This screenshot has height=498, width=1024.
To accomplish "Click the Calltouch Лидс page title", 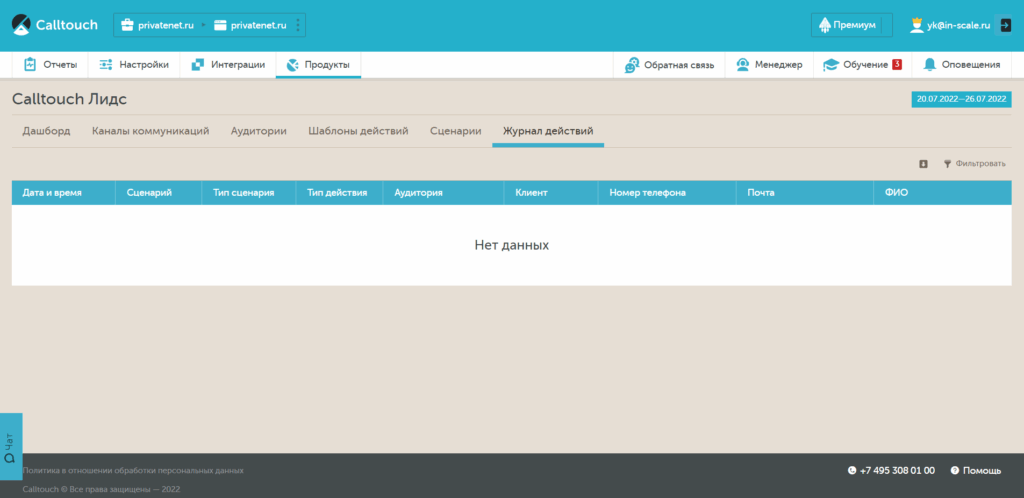I will 69,99.
